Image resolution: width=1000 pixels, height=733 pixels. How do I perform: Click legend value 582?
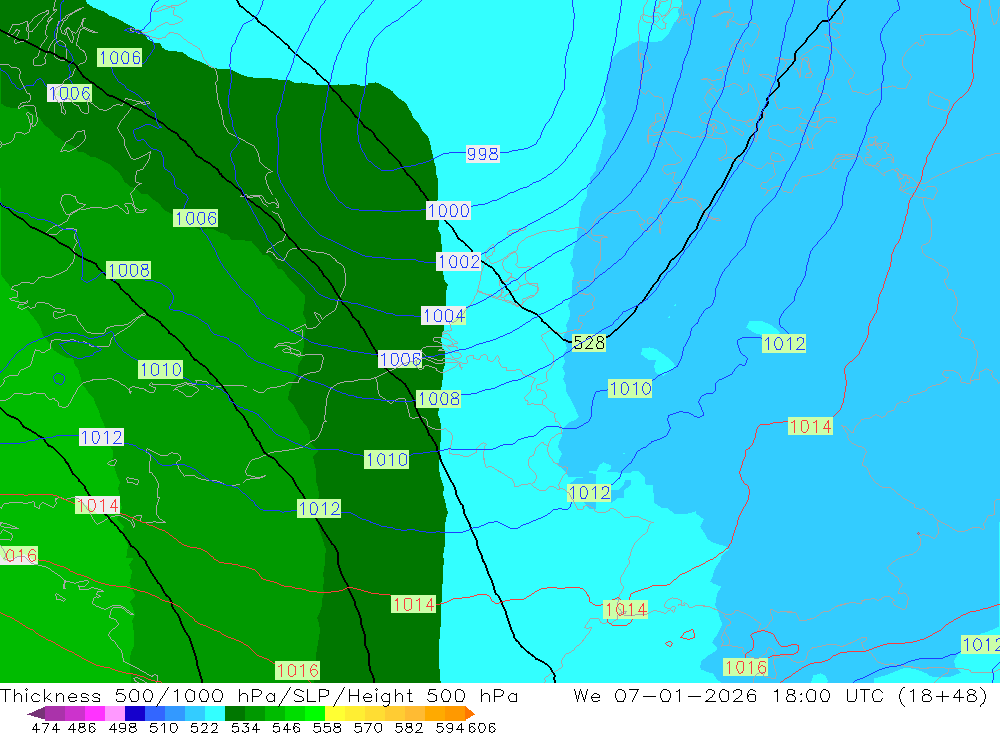(x=408, y=728)
